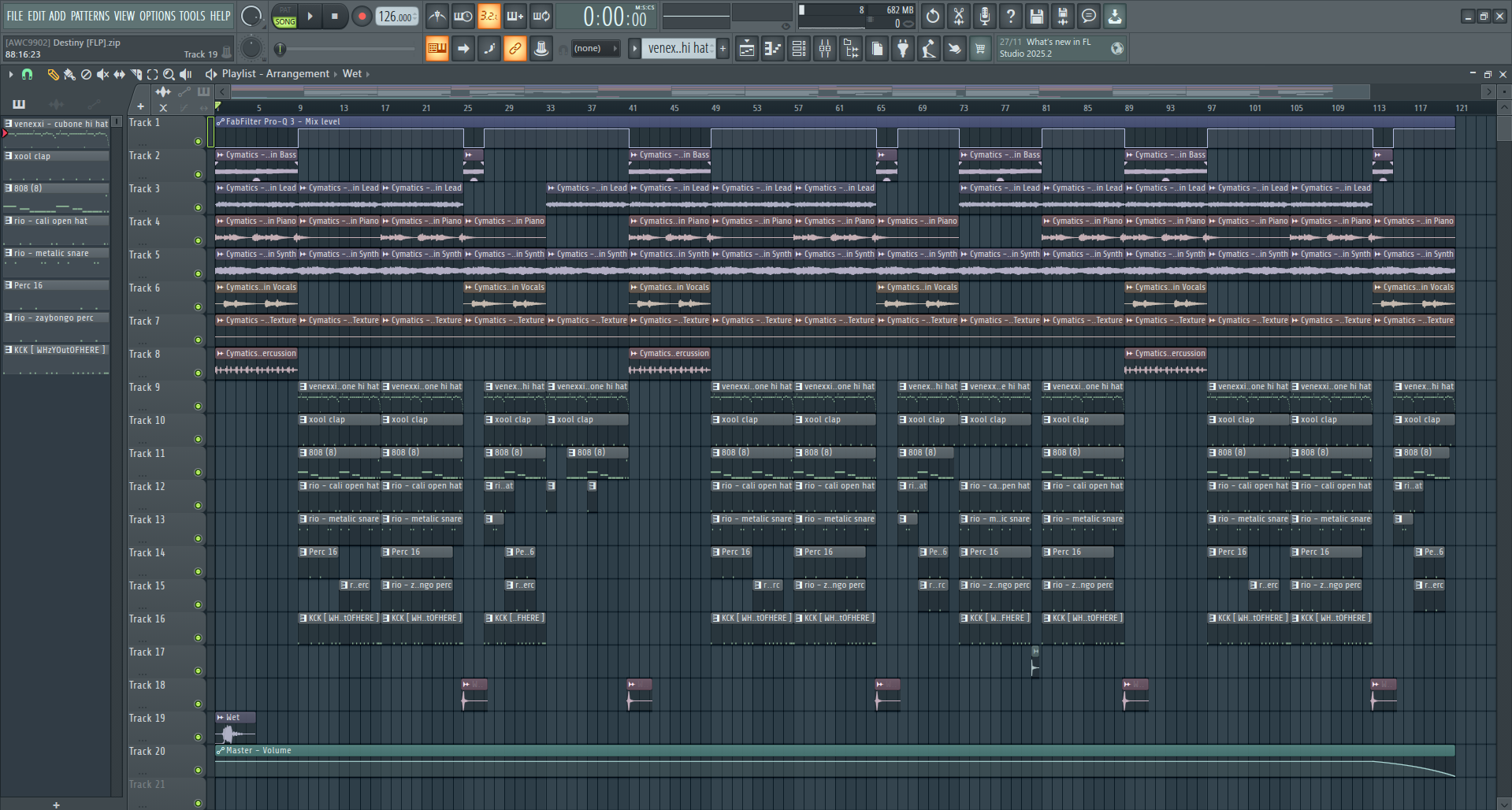Add new pattern with plus button
The width and height of the screenshot is (1512, 810).
[723, 48]
